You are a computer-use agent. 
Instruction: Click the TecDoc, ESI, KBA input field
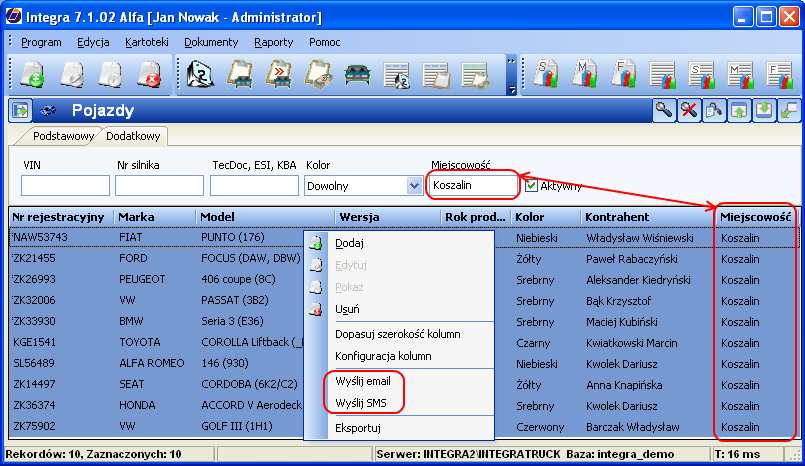254,186
